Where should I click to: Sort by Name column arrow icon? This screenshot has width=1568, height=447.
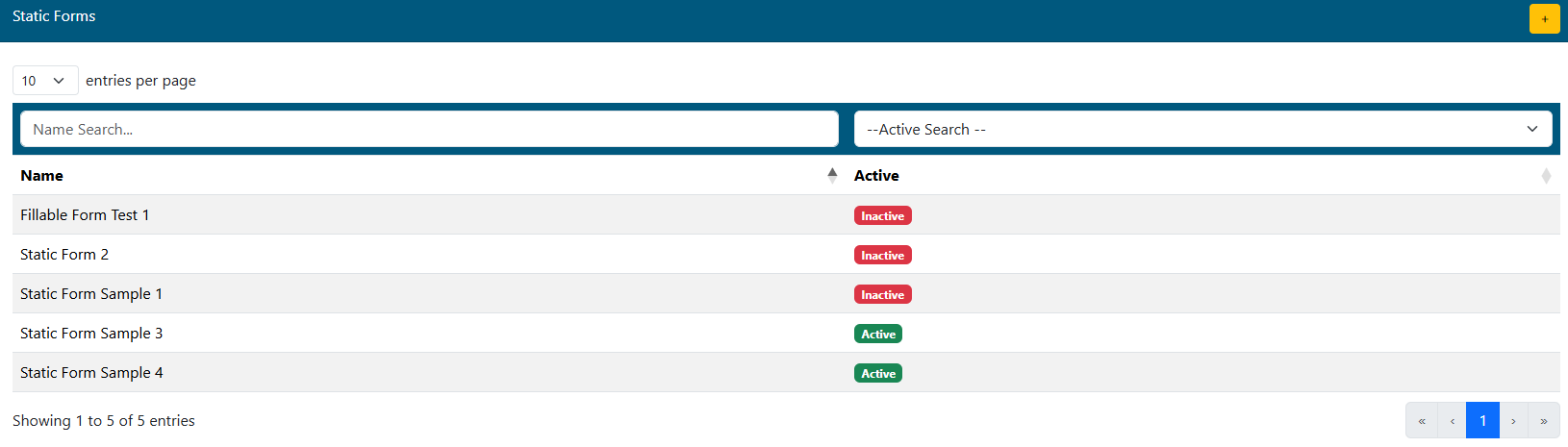[x=832, y=175]
